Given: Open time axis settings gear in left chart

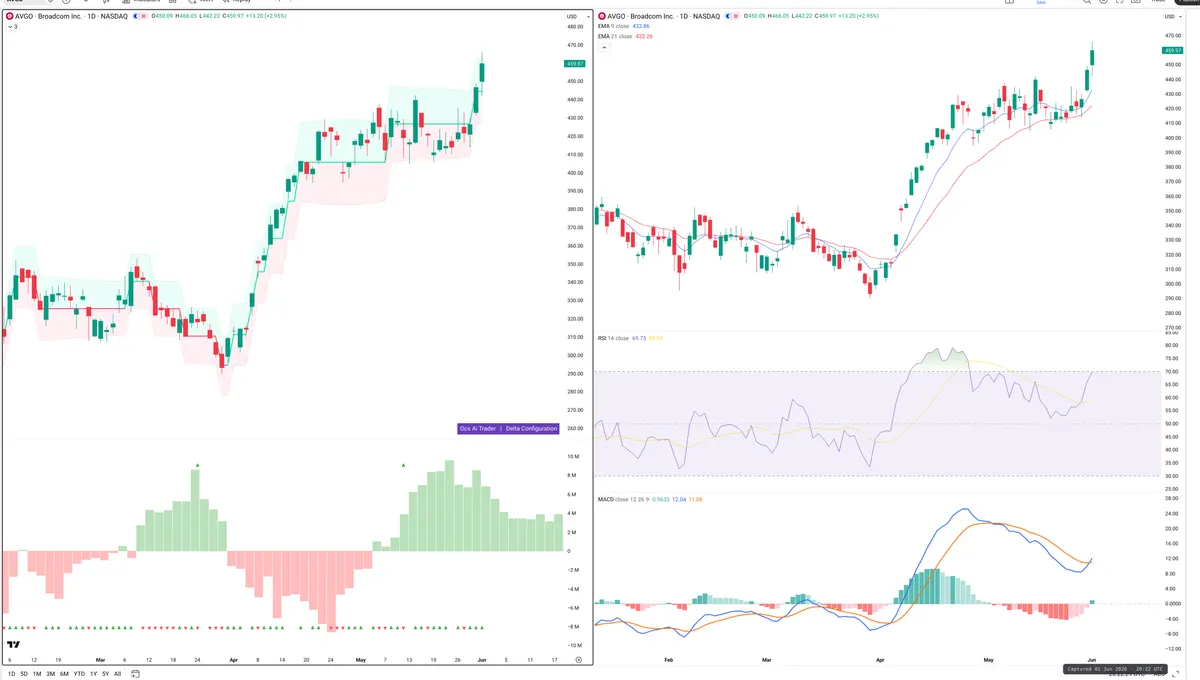Looking at the screenshot, I should [x=578, y=660].
